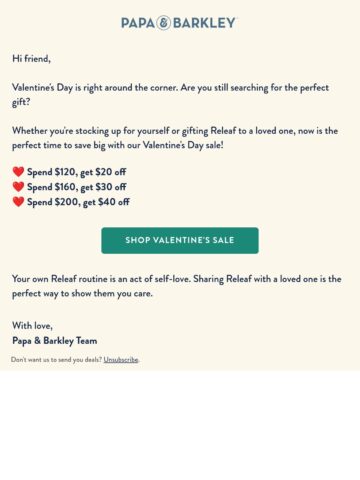Click the heart next to Spend $160
This screenshot has width=360, height=480.
pos(18,187)
